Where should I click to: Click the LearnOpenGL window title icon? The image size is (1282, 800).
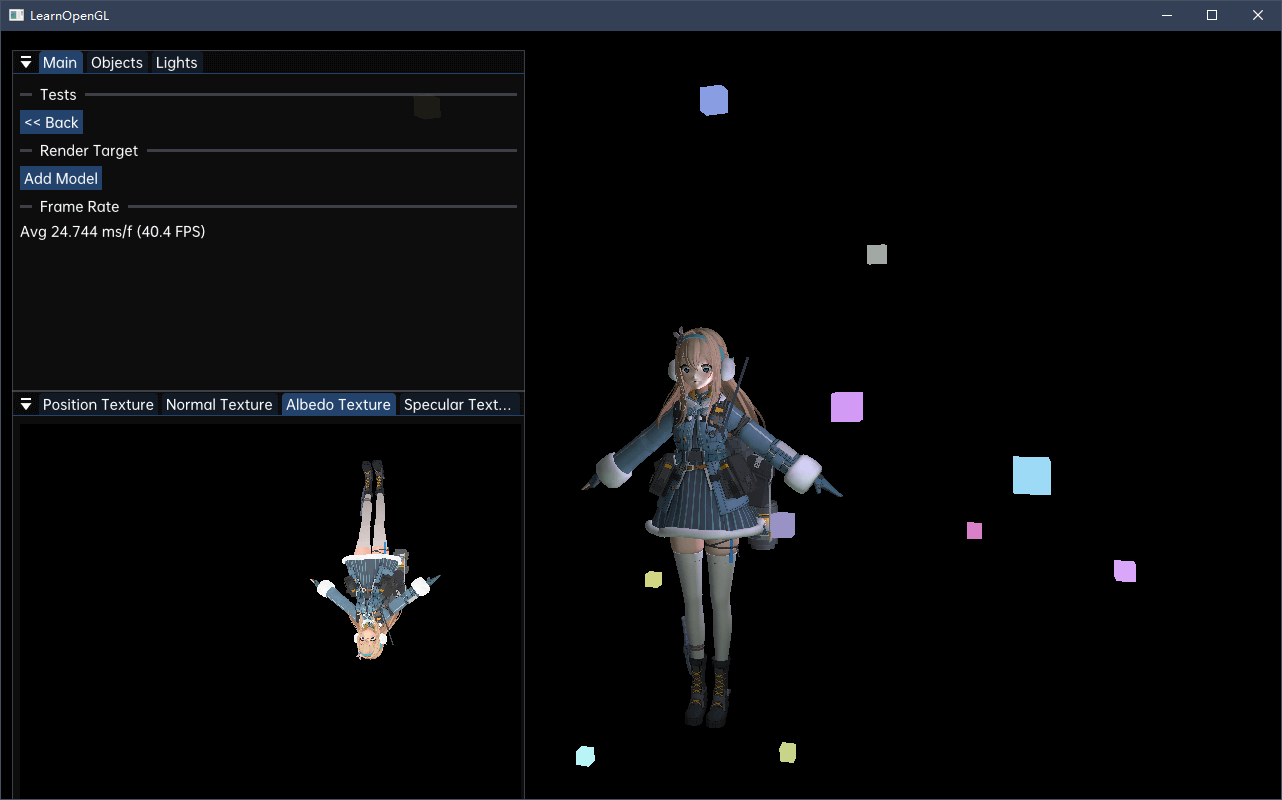(x=16, y=15)
